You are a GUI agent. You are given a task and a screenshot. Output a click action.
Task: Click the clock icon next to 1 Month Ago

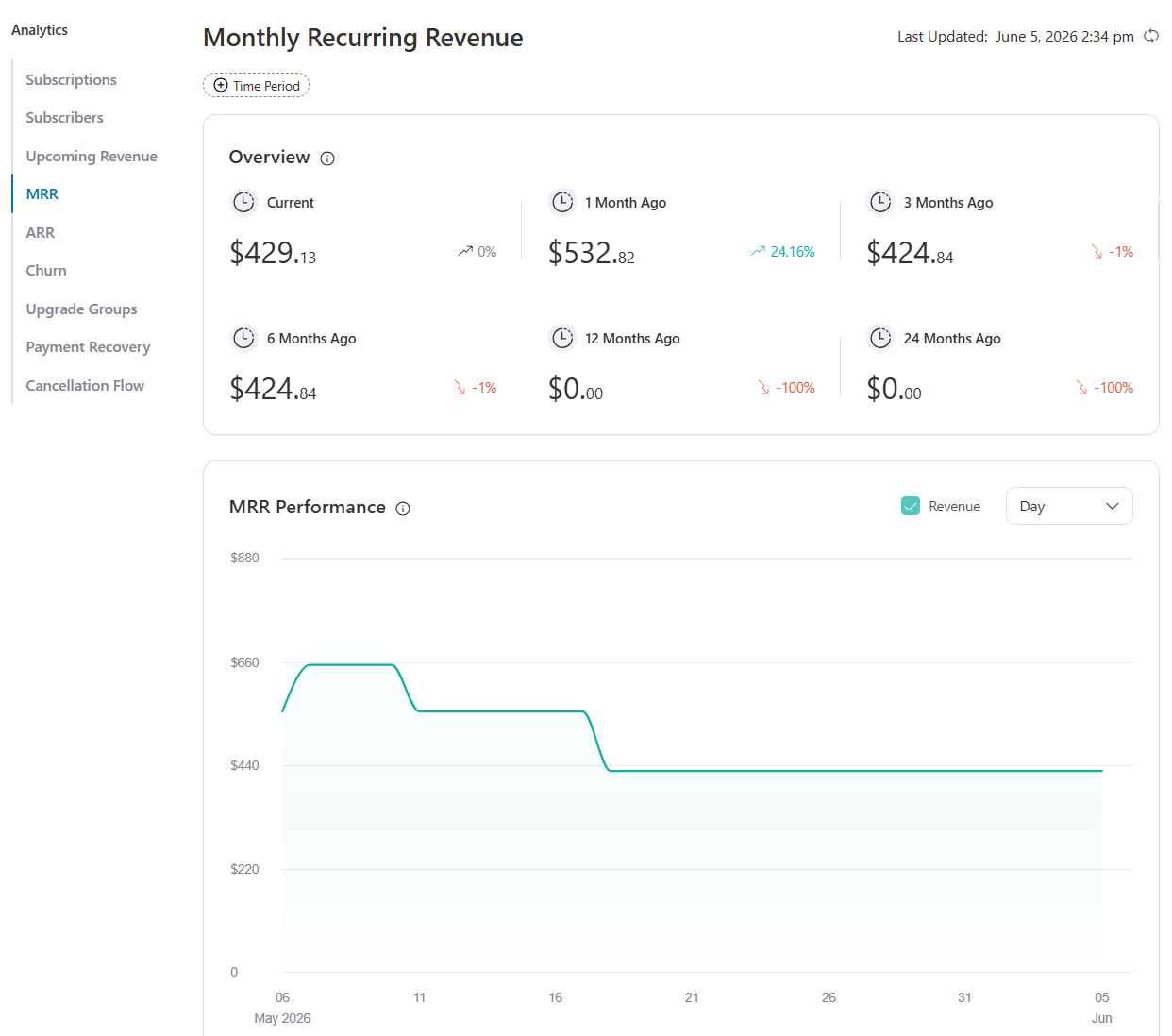pyautogui.click(x=562, y=202)
